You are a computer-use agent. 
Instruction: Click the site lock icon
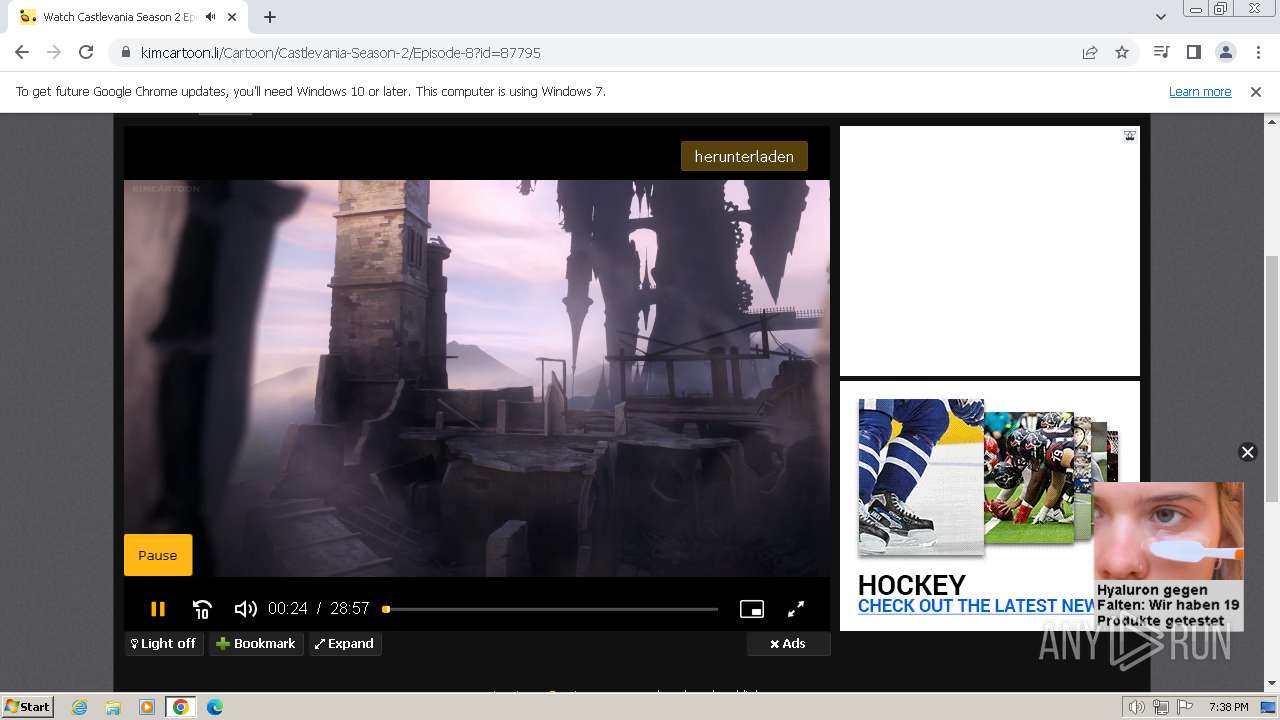pos(125,53)
